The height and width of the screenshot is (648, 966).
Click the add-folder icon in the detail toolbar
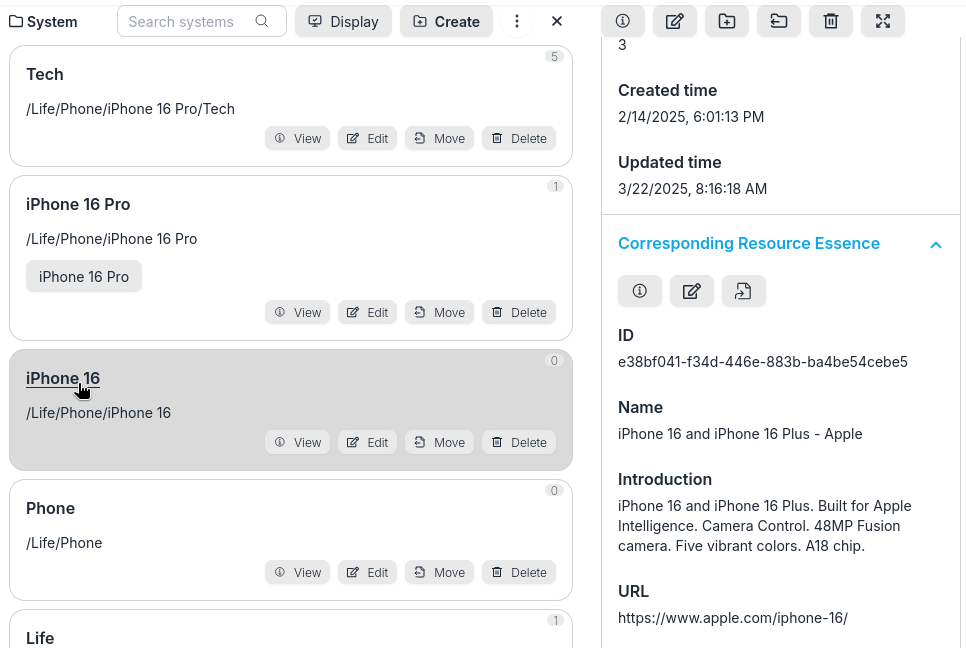(x=727, y=21)
